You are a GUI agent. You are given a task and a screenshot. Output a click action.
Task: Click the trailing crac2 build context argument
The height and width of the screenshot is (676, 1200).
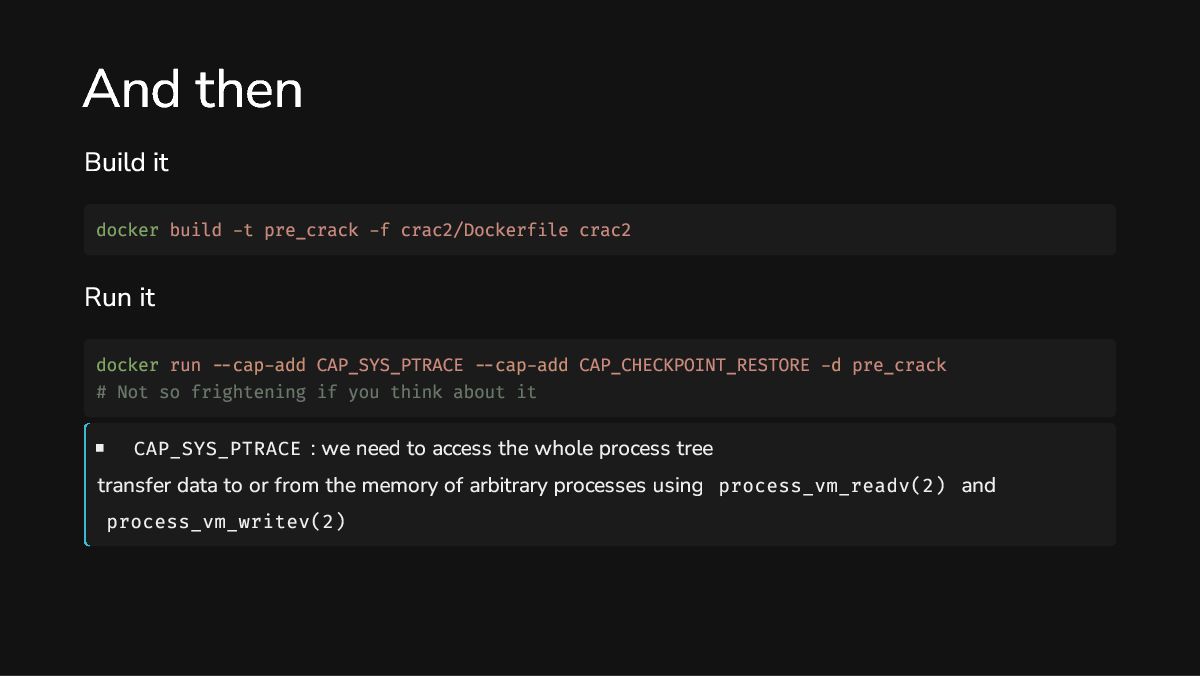(x=605, y=230)
